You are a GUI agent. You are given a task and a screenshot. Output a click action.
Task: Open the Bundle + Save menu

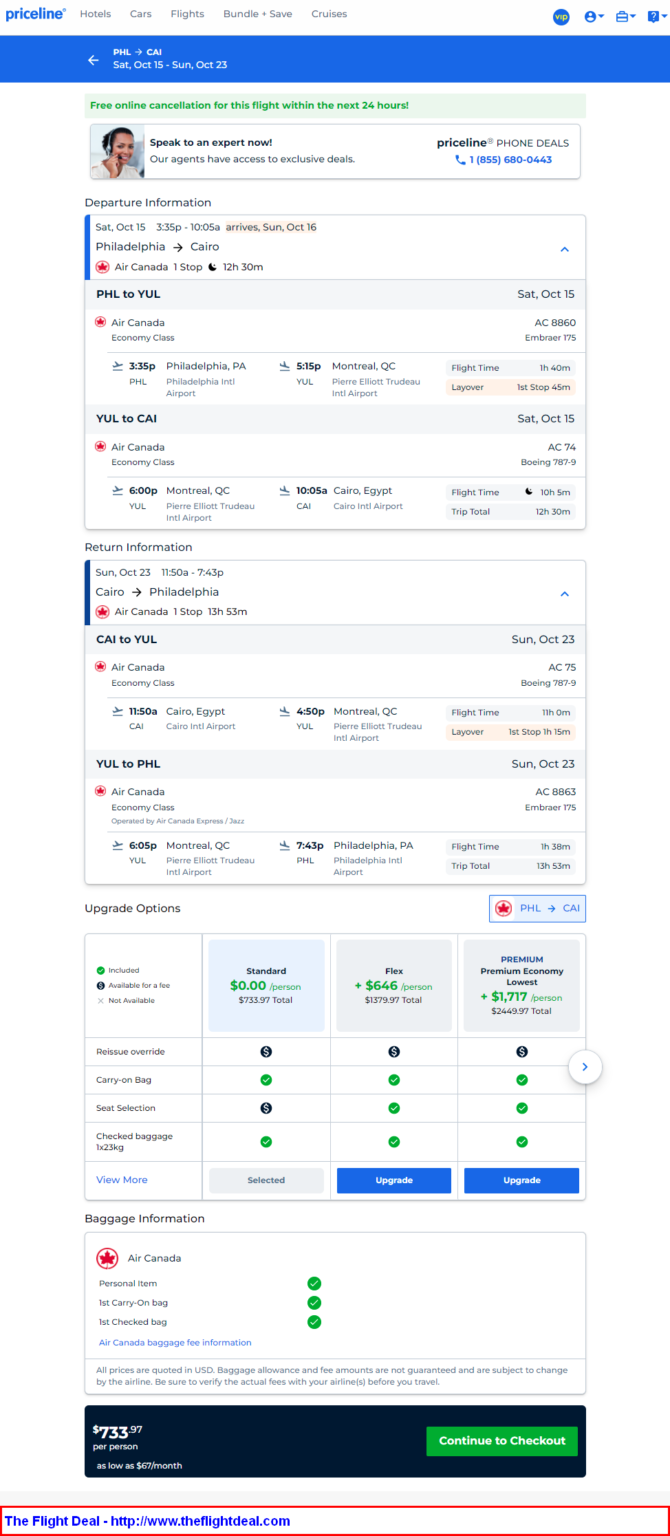258,14
